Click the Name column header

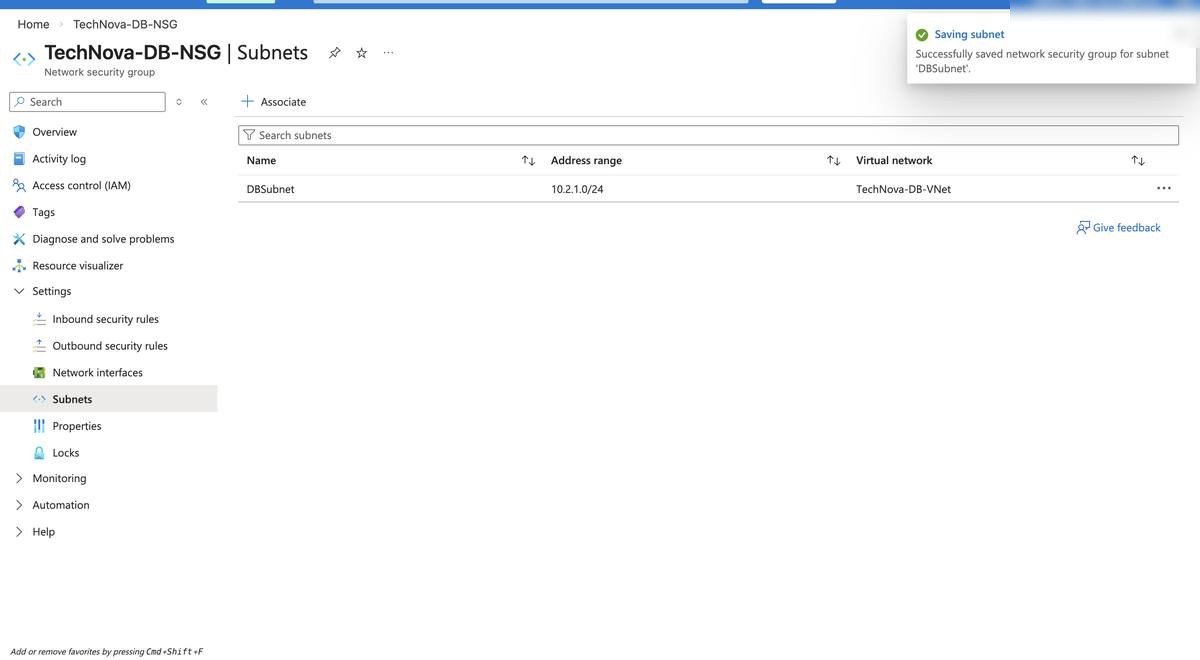pyautogui.click(x=261, y=161)
